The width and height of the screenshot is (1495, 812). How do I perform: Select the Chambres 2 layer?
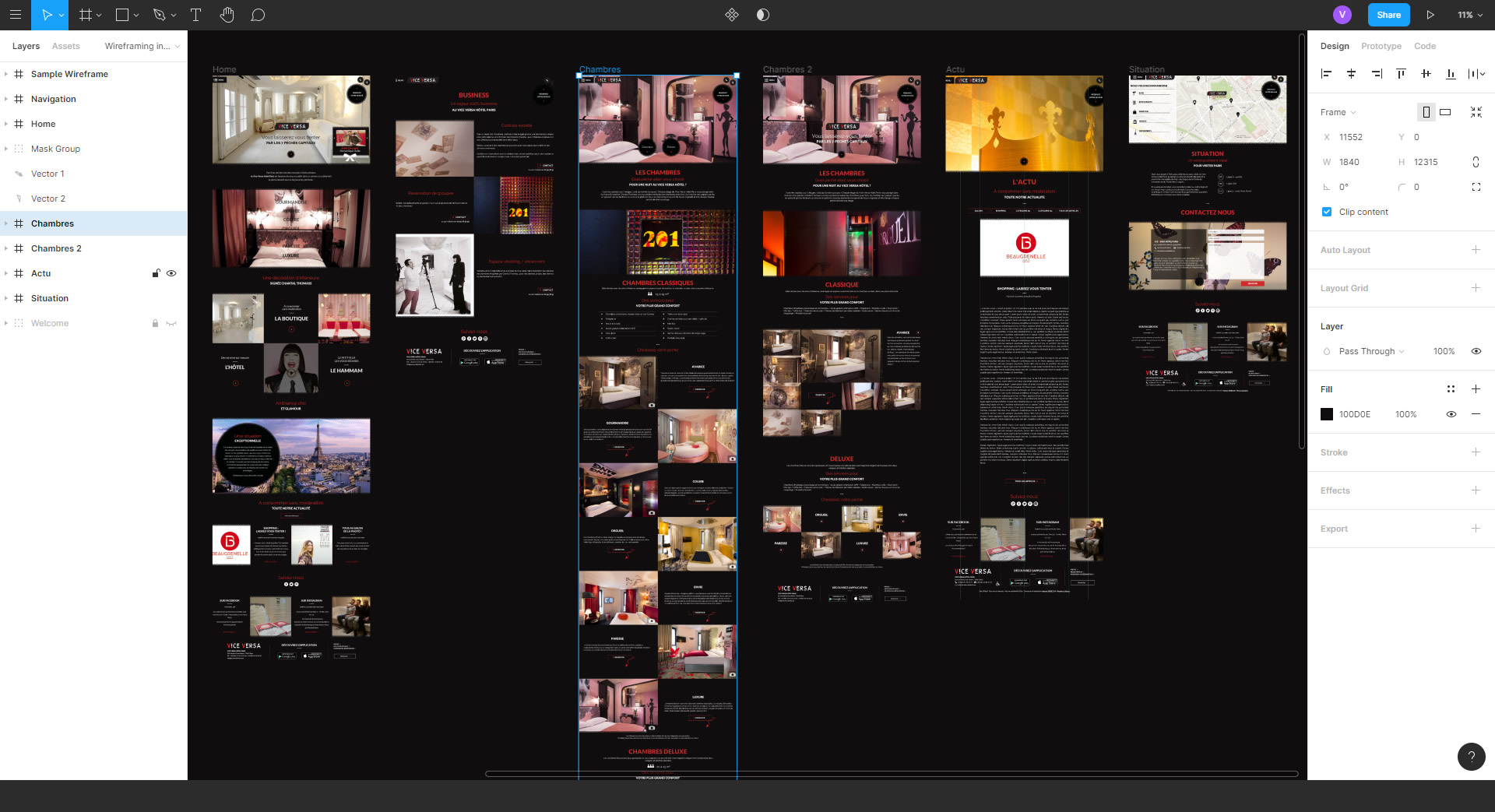pyautogui.click(x=56, y=248)
